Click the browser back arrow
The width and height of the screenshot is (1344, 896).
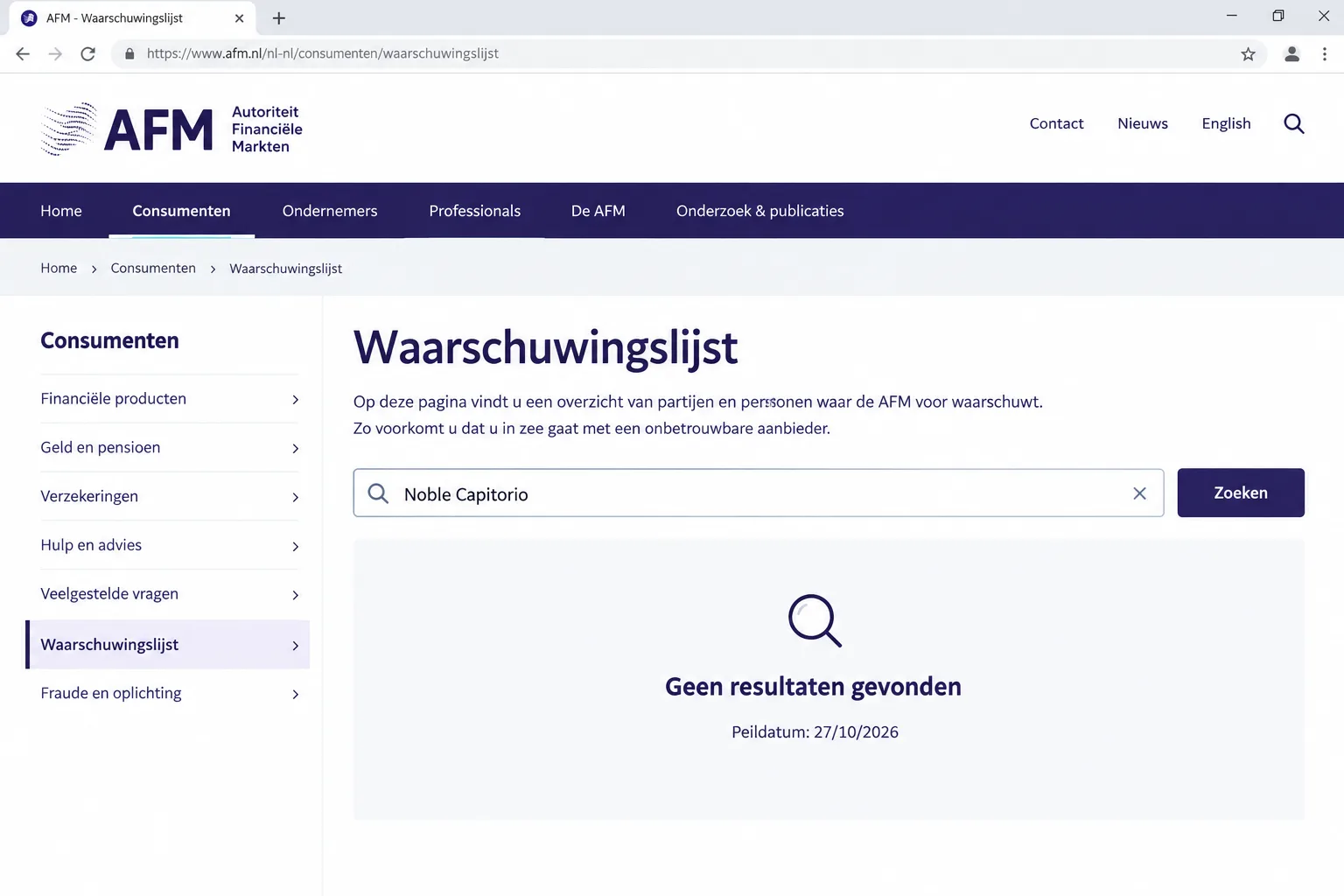pos(23,54)
